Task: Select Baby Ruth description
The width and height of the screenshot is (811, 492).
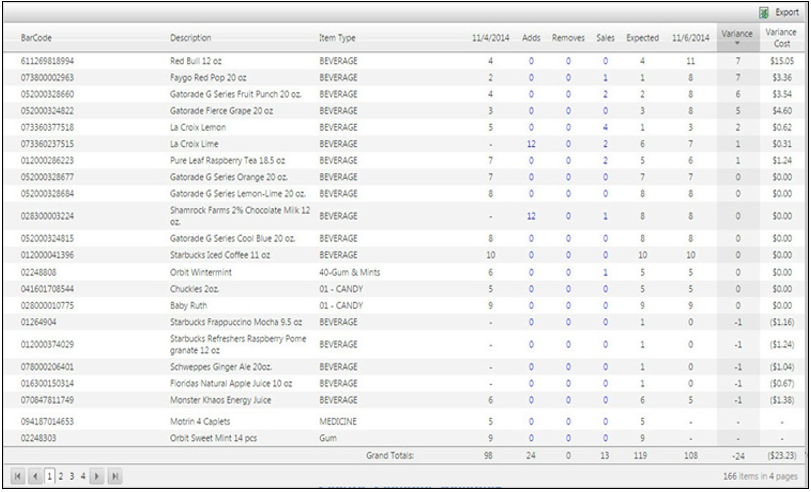Action: (x=188, y=305)
